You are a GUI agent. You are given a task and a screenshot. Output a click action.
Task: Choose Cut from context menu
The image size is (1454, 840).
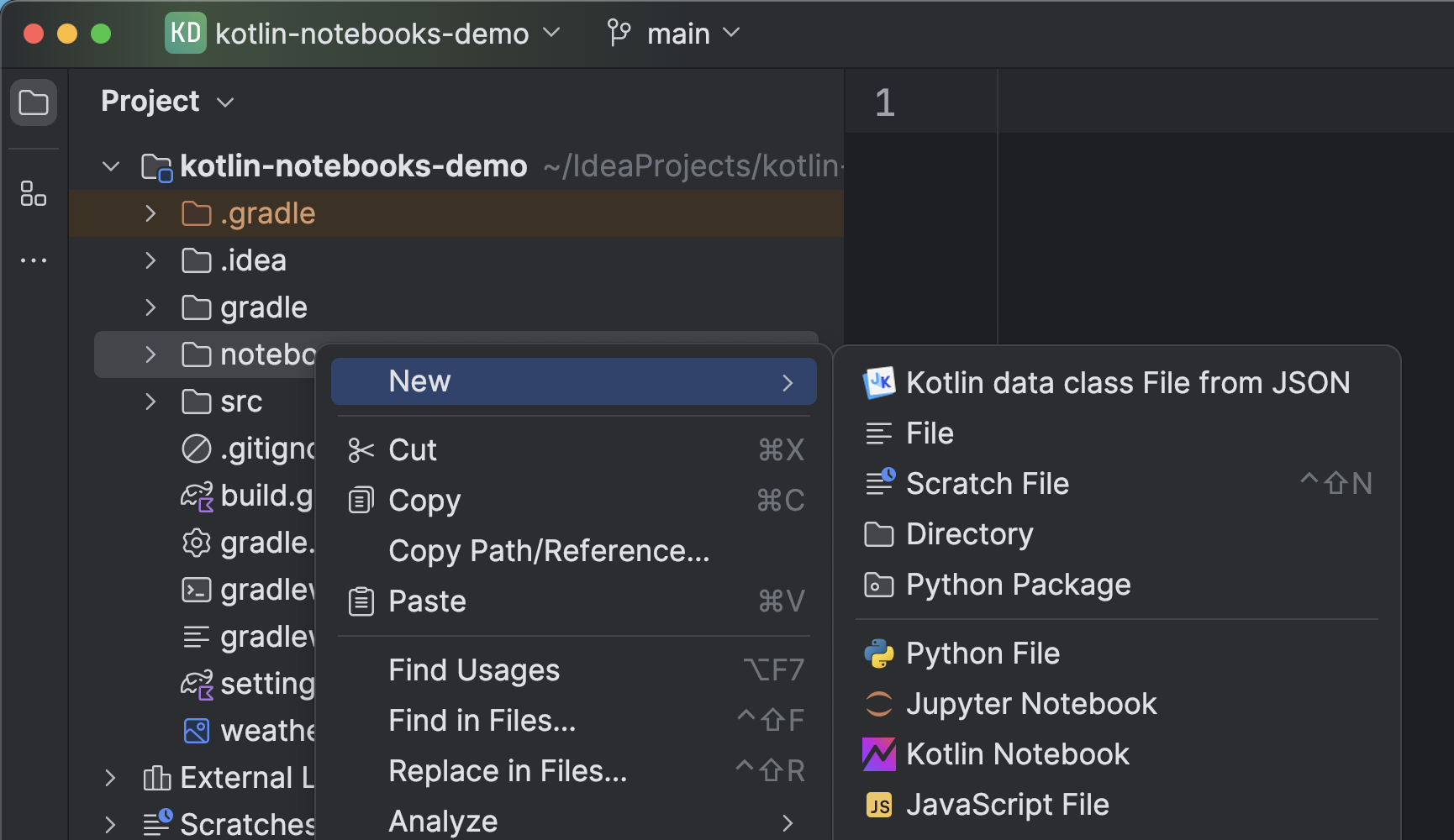[x=574, y=450]
